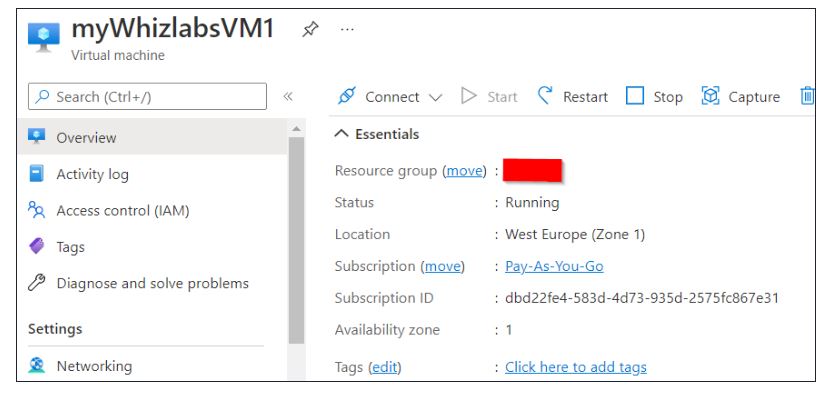The image size is (834, 400).
Task: Click the search magnifier icon
Action: pyautogui.click(x=43, y=96)
